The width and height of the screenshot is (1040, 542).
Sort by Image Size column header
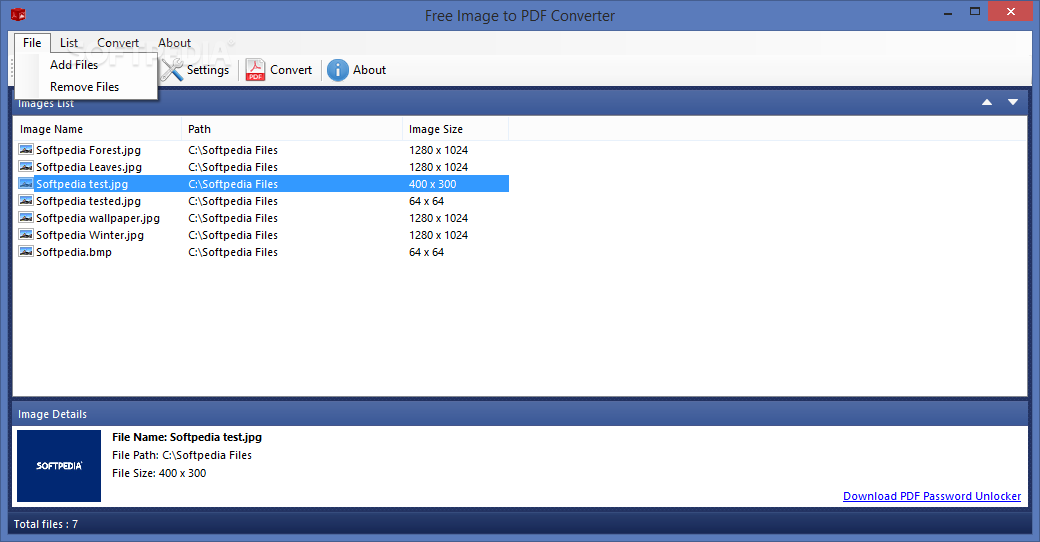point(455,129)
